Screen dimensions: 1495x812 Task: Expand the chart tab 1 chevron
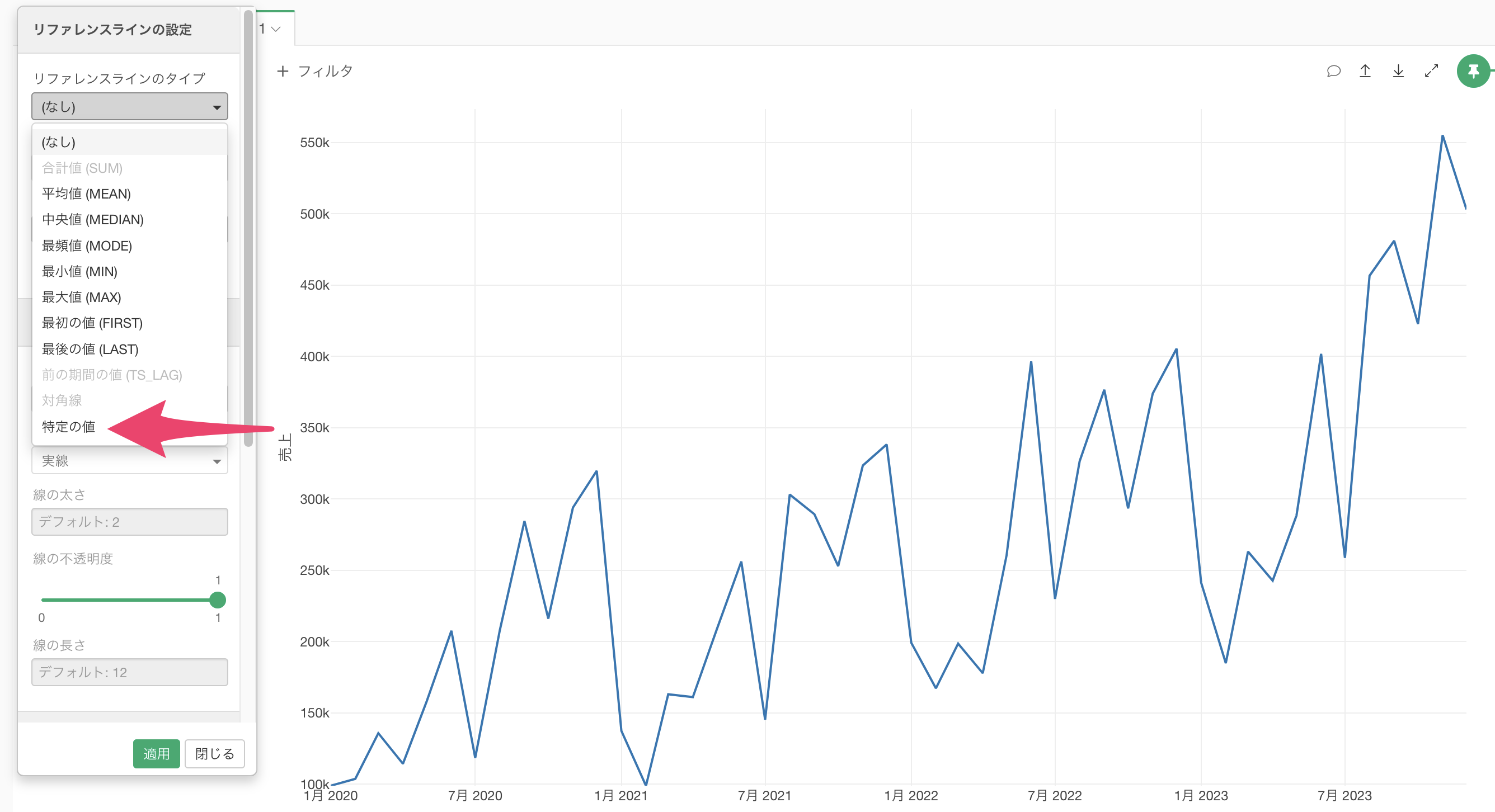pyautogui.click(x=276, y=29)
